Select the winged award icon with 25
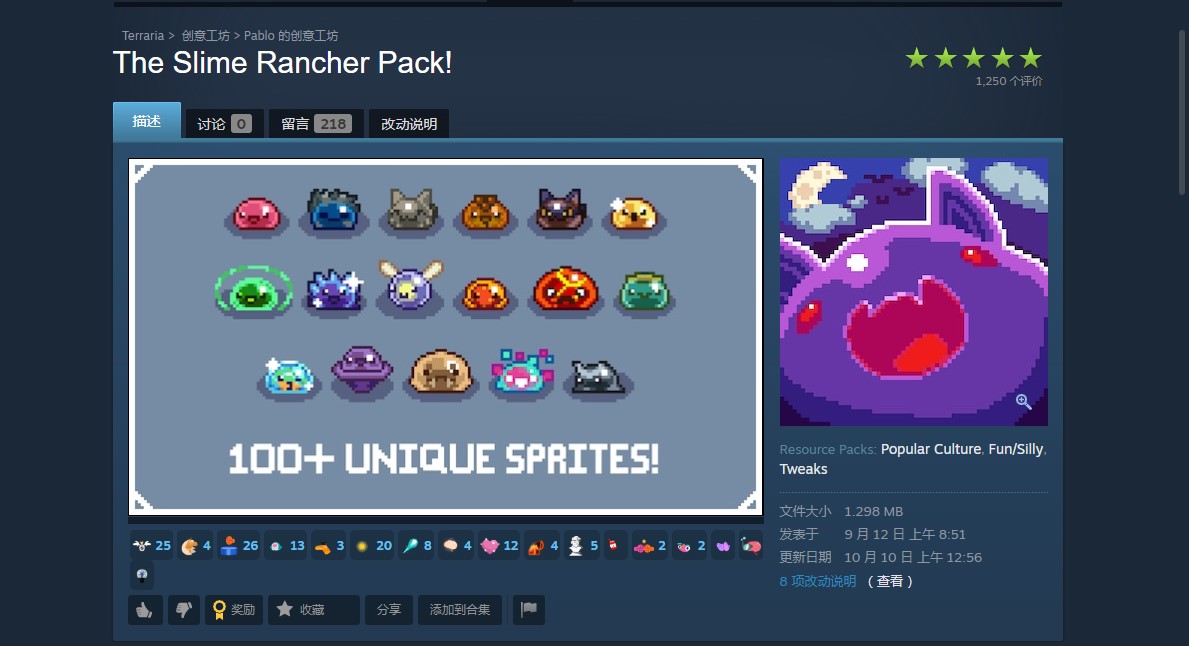The width and height of the screenshot is (1189, 646). 152,546
